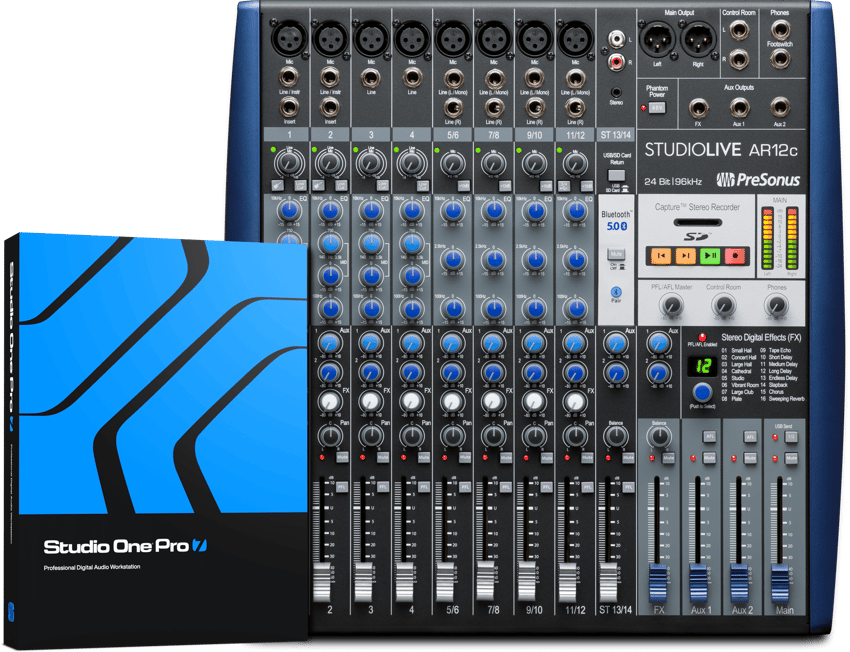The image size is (850, 652).
Task: Click the Phones level knob
Action: [x=776, y=306]
